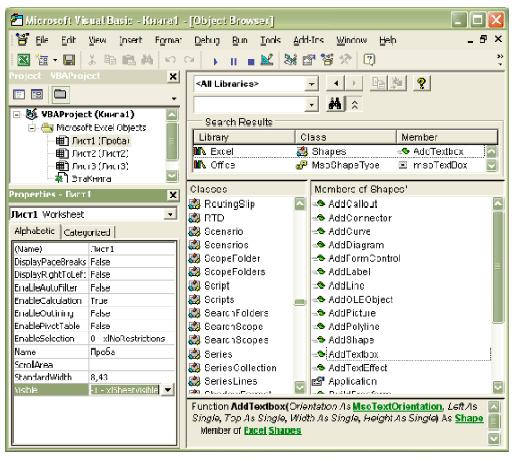This screenshot has height=459, width=514.
Task: Open Insert icon dropdown arrow in toolbar
Action: [55, 60]
